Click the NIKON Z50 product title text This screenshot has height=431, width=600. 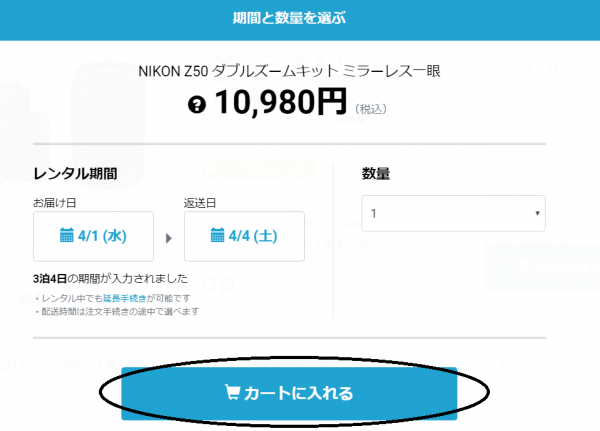[289, 71]
